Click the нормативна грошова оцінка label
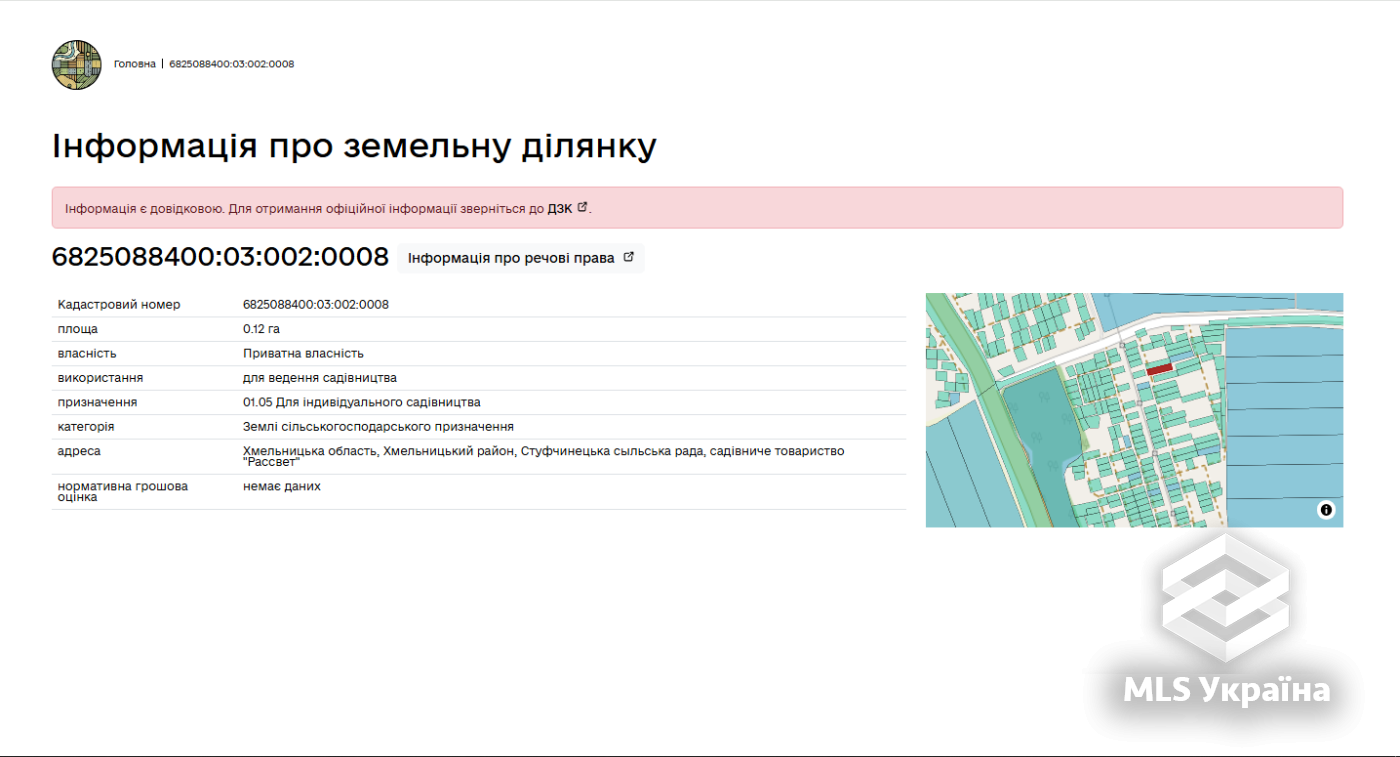Viewport: 1400px width, 757px height. coord(123,491)
